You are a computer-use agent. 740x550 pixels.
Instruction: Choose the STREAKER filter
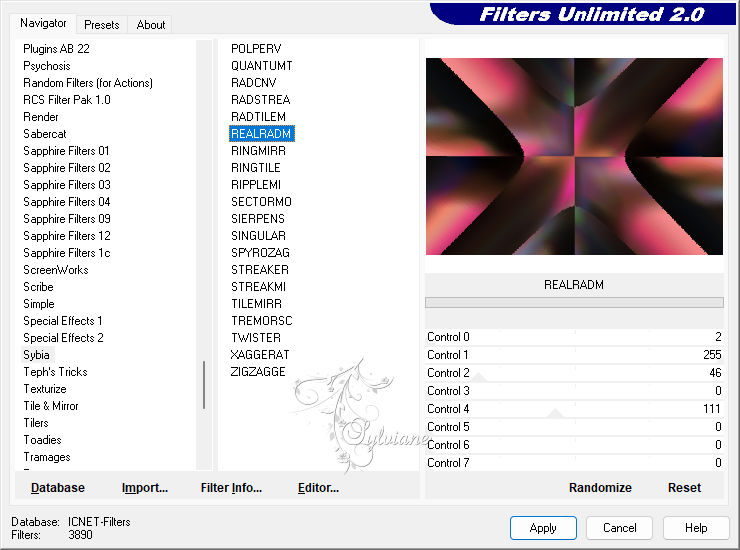click(260, 270)
